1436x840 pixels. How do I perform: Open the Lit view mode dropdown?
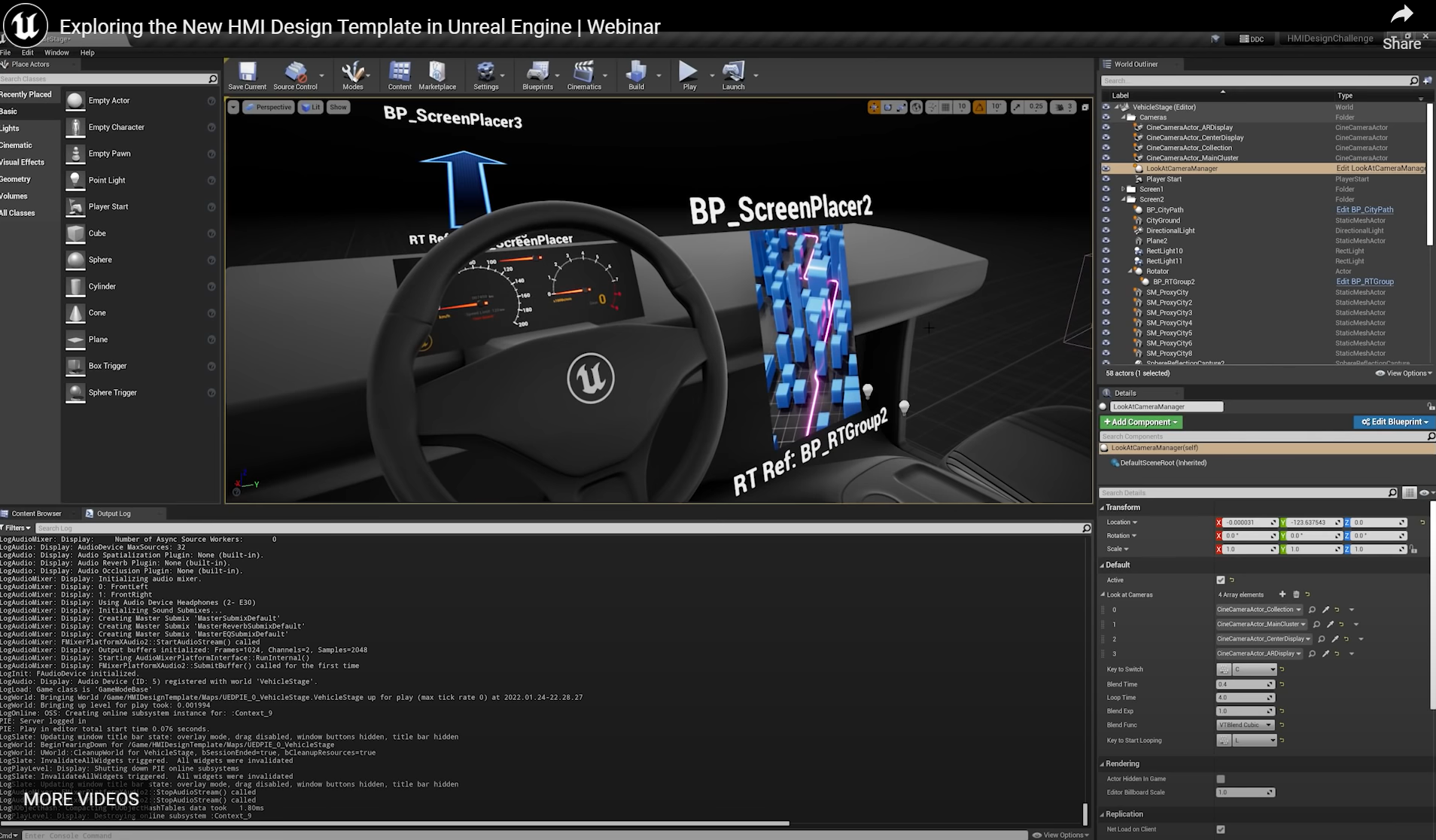coord(310,108)
